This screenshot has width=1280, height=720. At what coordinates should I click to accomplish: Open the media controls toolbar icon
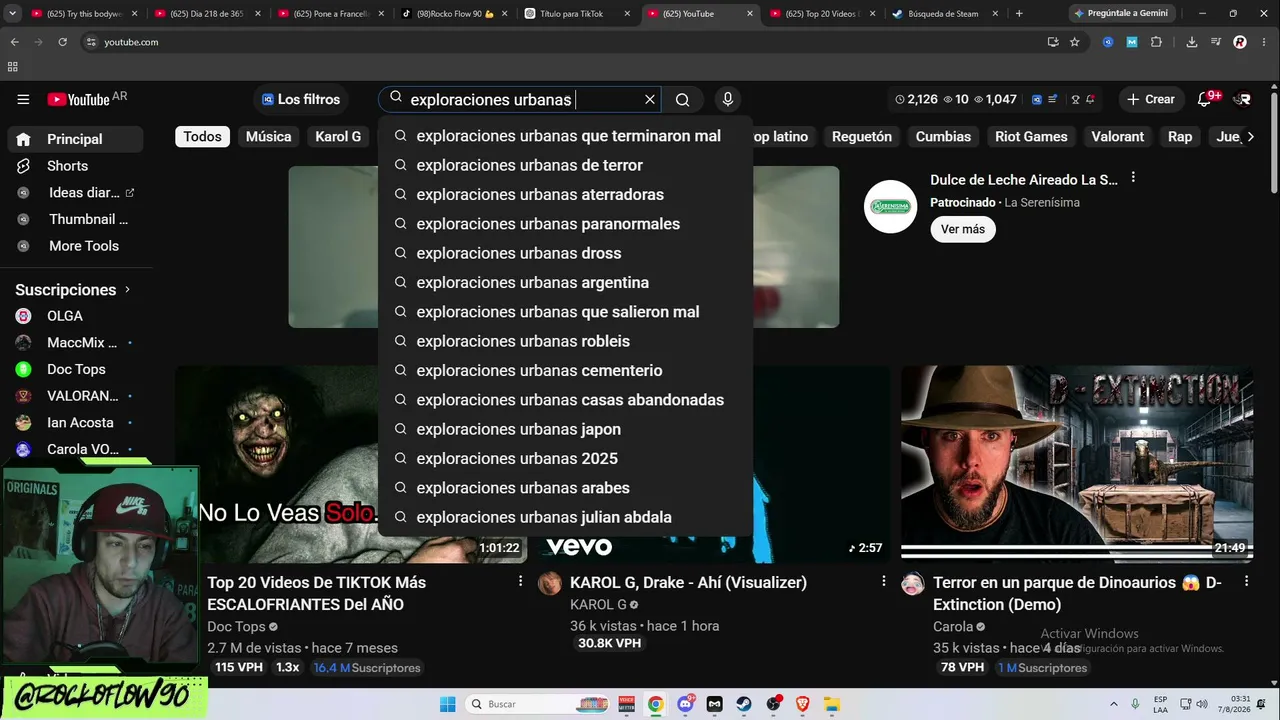[1216, 42]
